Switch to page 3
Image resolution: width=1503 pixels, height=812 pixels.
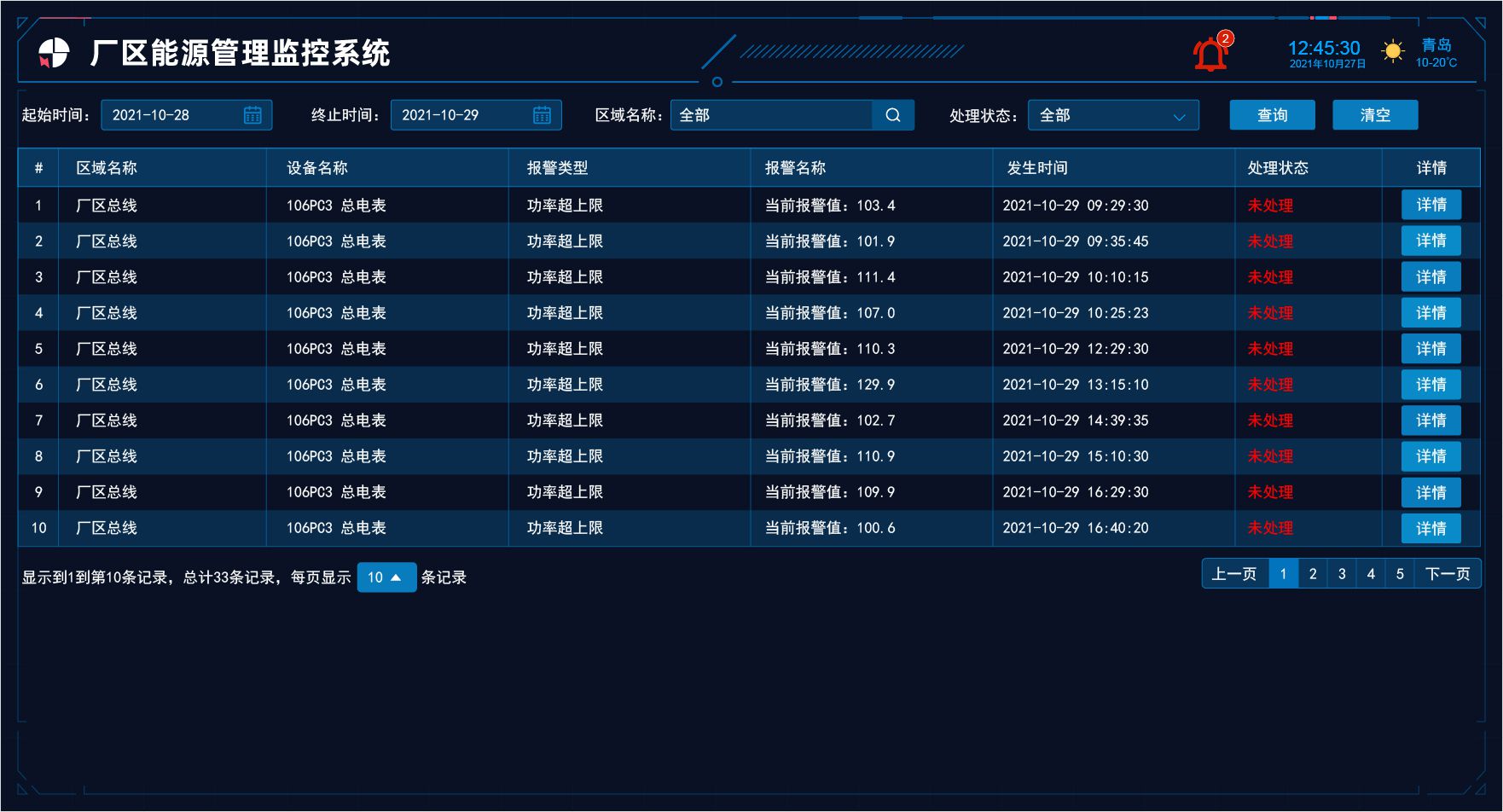pyautogui.click(x=1342, y=574)
